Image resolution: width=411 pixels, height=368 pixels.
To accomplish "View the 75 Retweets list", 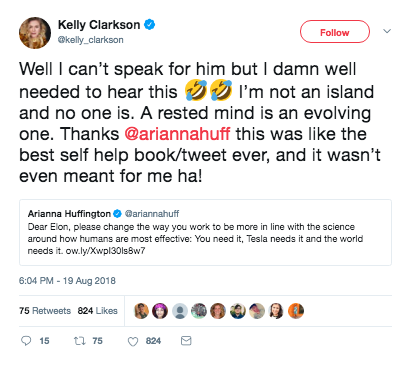I will tap(45, 311).
